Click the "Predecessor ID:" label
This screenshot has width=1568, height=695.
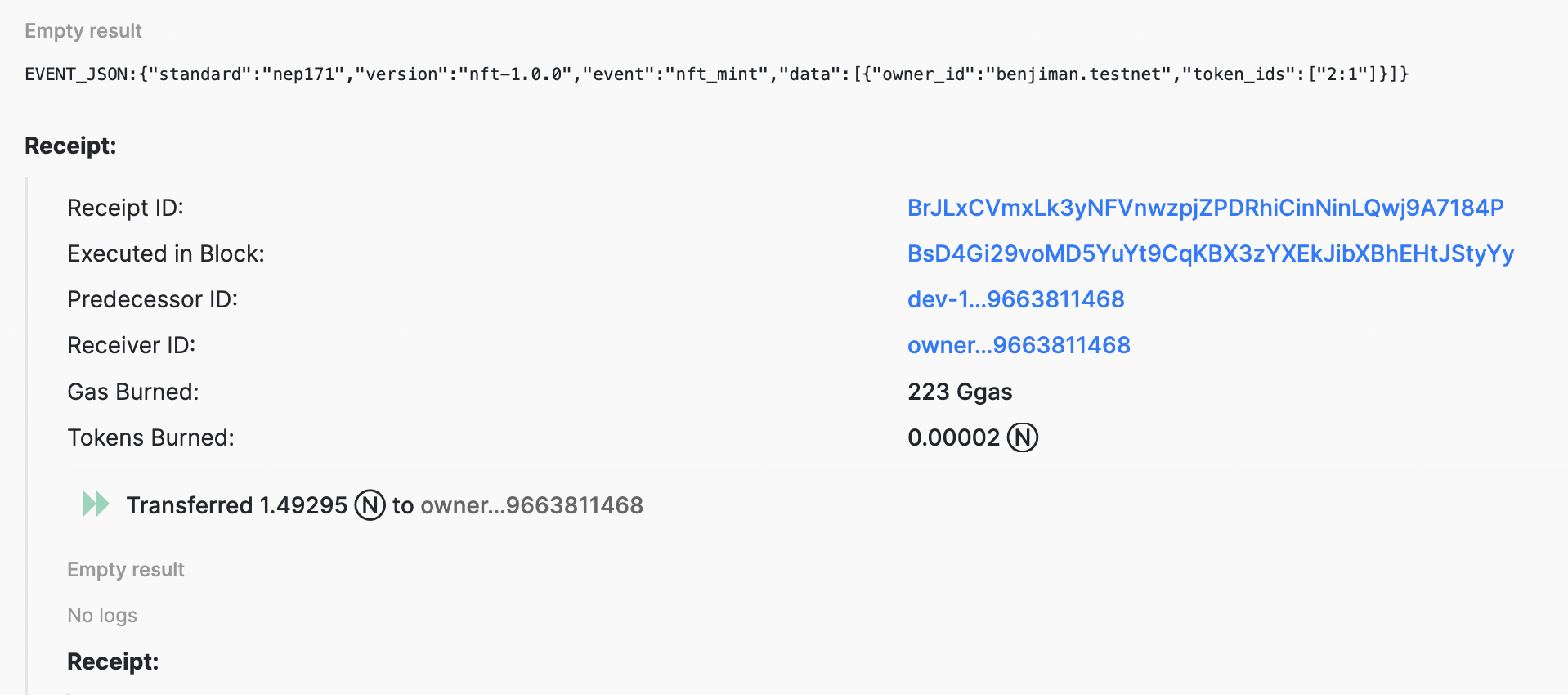(x=152, y=299)
